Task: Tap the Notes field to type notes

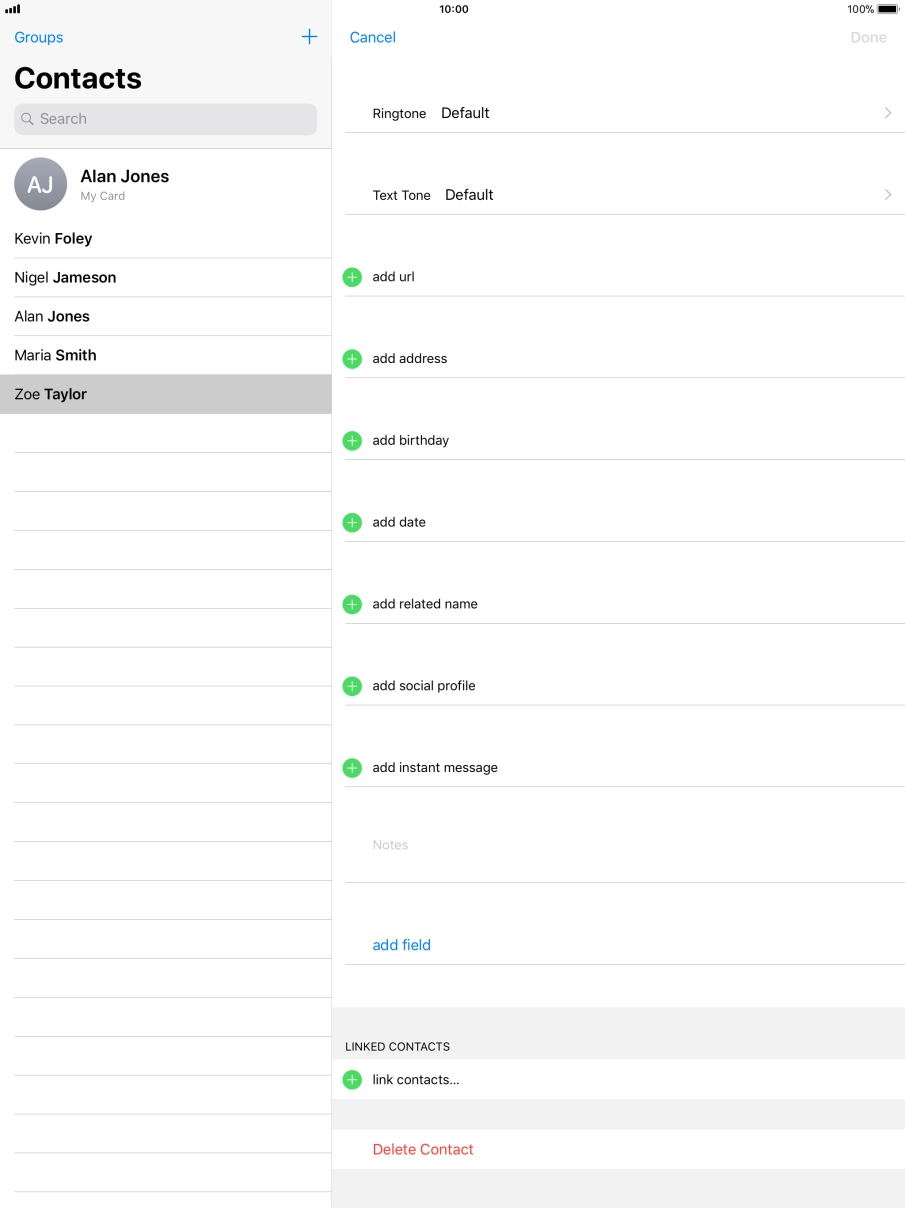Action: click(x=500, y=845)
